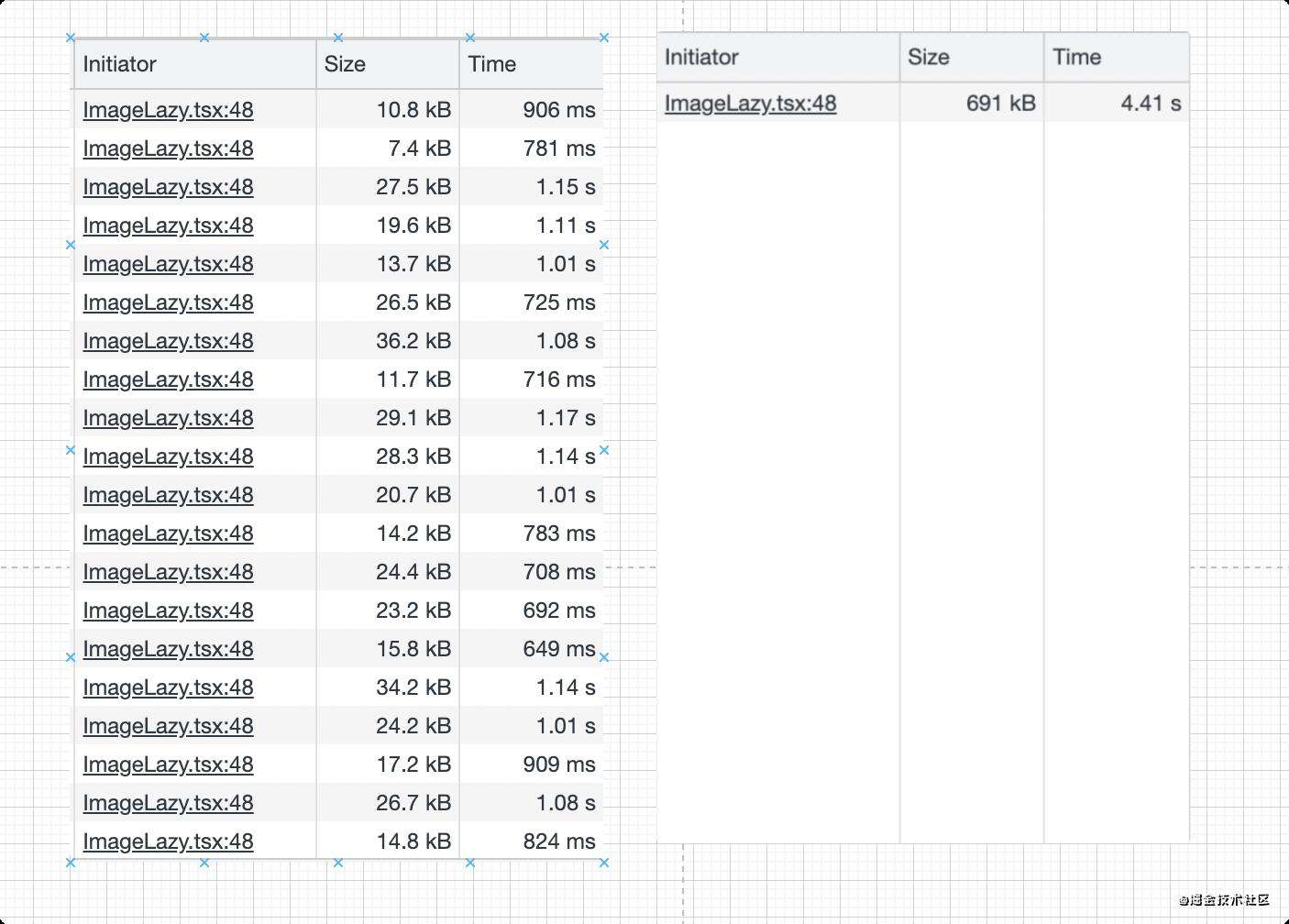Select the 725 ms time cell
Viewport: 1289px width, 924px height.
532,302
